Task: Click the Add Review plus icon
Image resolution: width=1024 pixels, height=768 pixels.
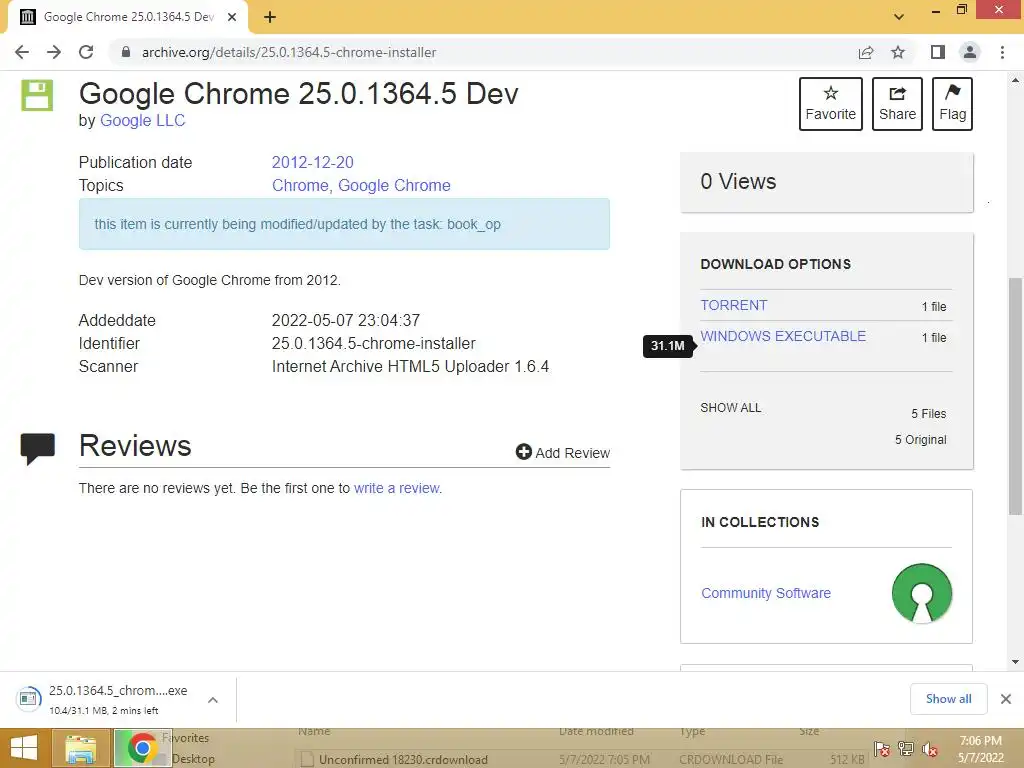Action: (523, 452)
